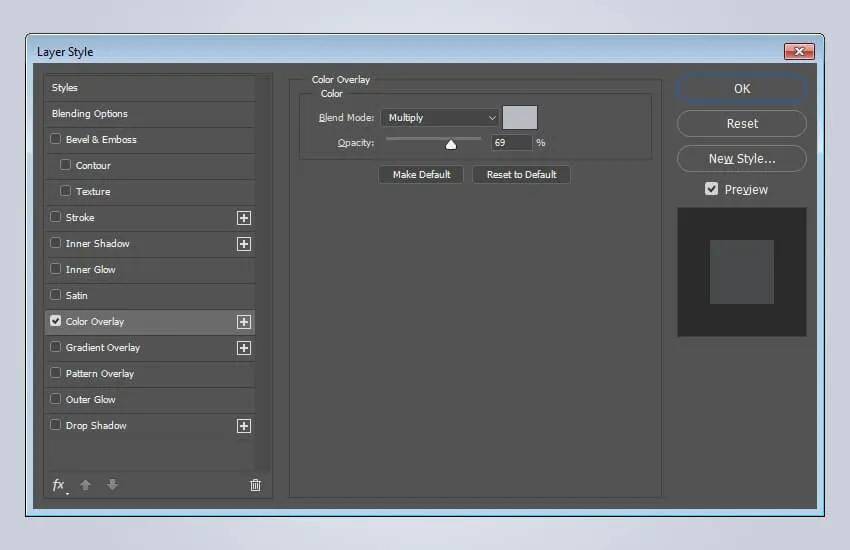Click the delete effect trash icon

coord(255,485)
